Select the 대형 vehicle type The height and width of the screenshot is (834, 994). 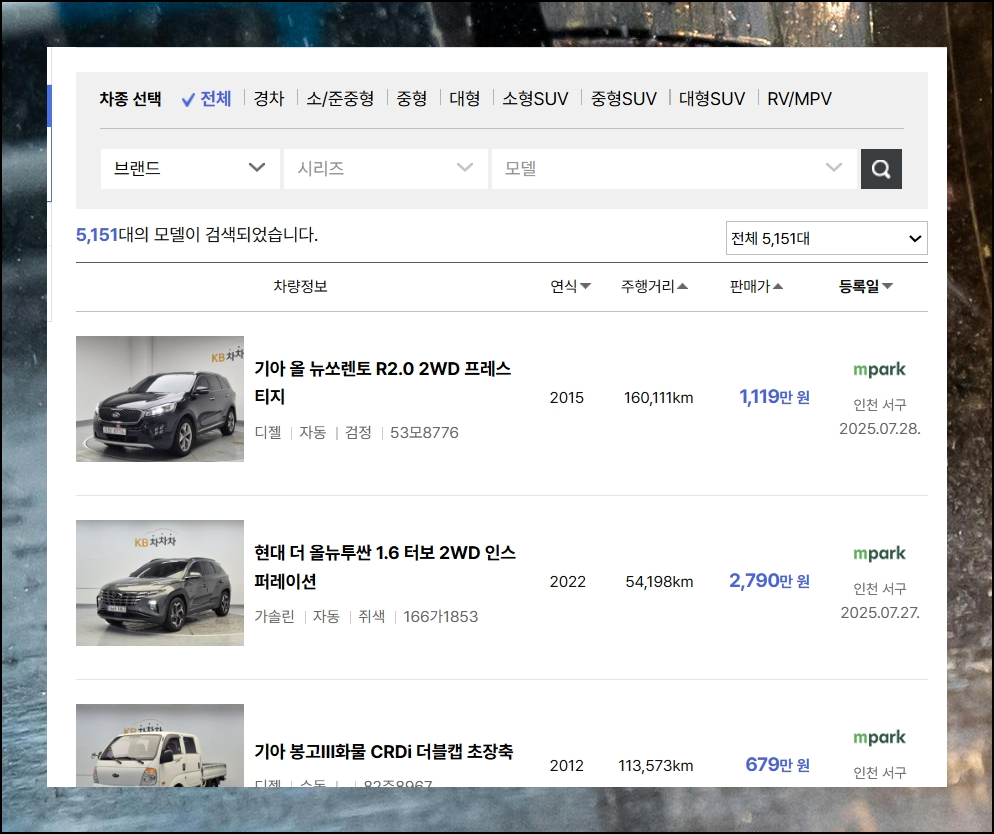point(465,99)
